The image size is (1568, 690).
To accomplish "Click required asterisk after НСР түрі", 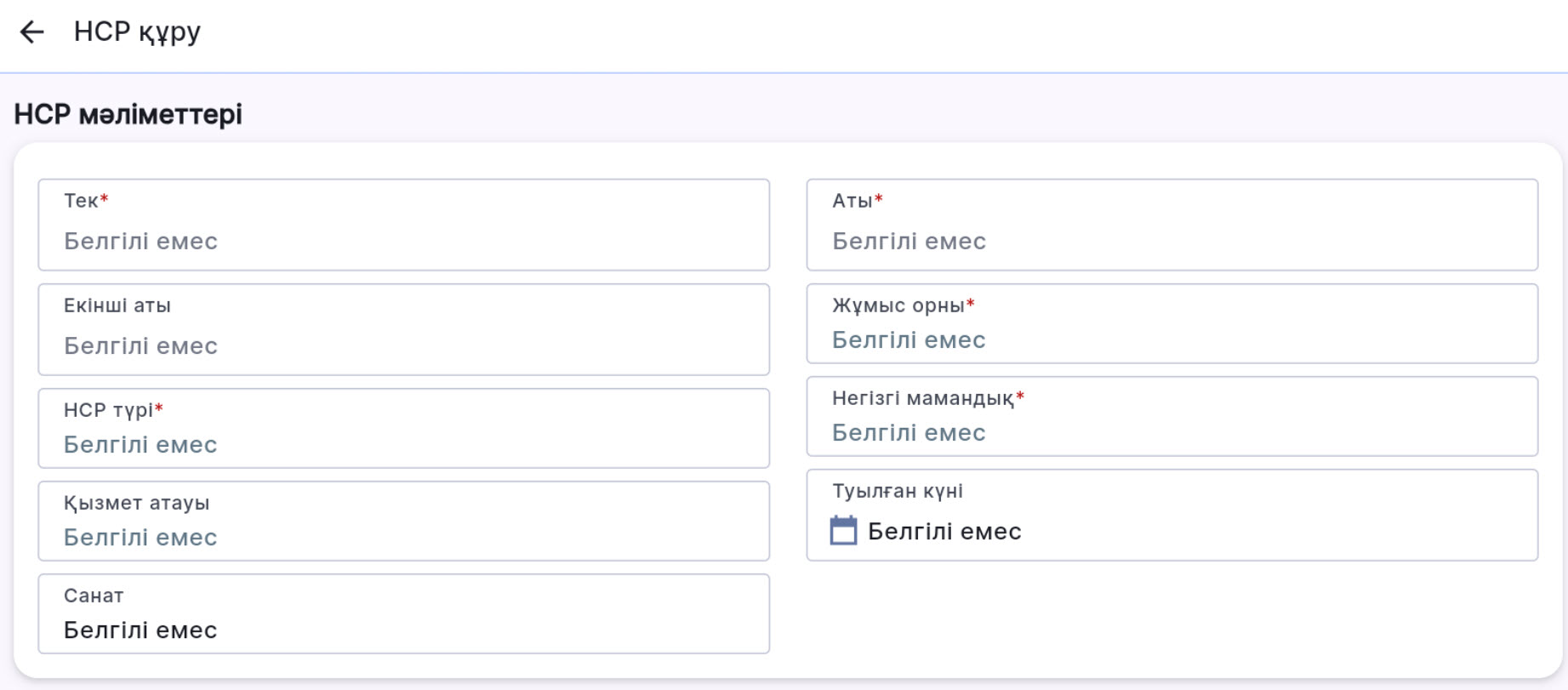I will [159, 408].
